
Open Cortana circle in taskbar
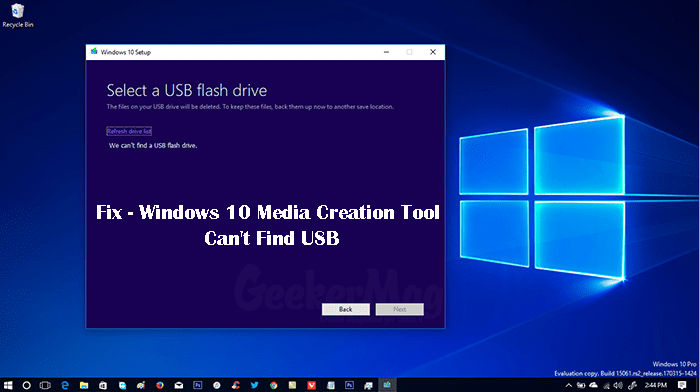tap(26, 385)
